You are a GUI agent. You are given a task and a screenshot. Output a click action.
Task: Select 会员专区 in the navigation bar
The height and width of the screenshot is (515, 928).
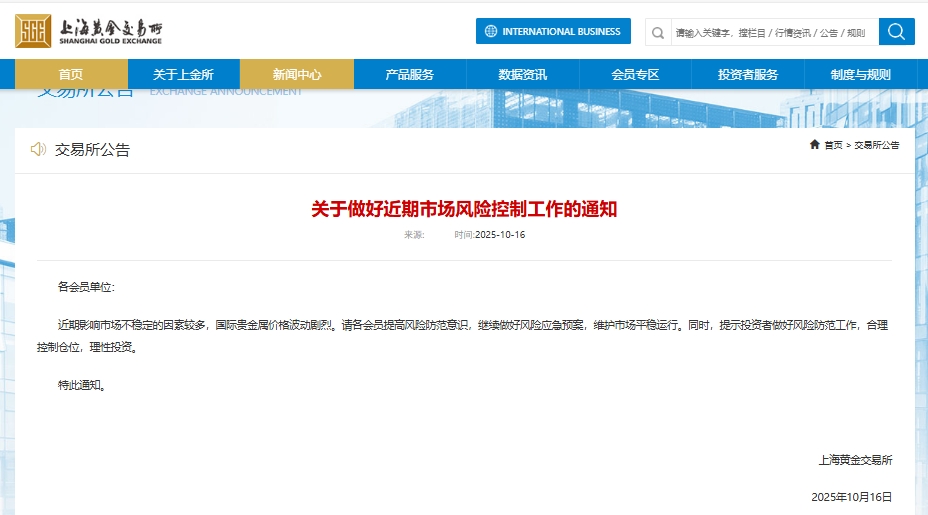click(635, 74)
